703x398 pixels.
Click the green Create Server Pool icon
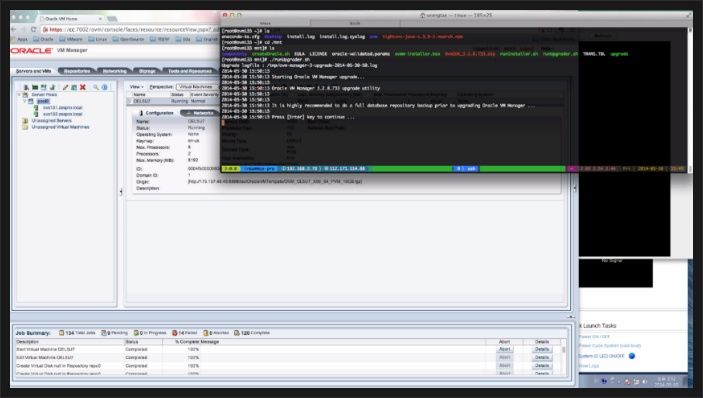click(35, 87)
